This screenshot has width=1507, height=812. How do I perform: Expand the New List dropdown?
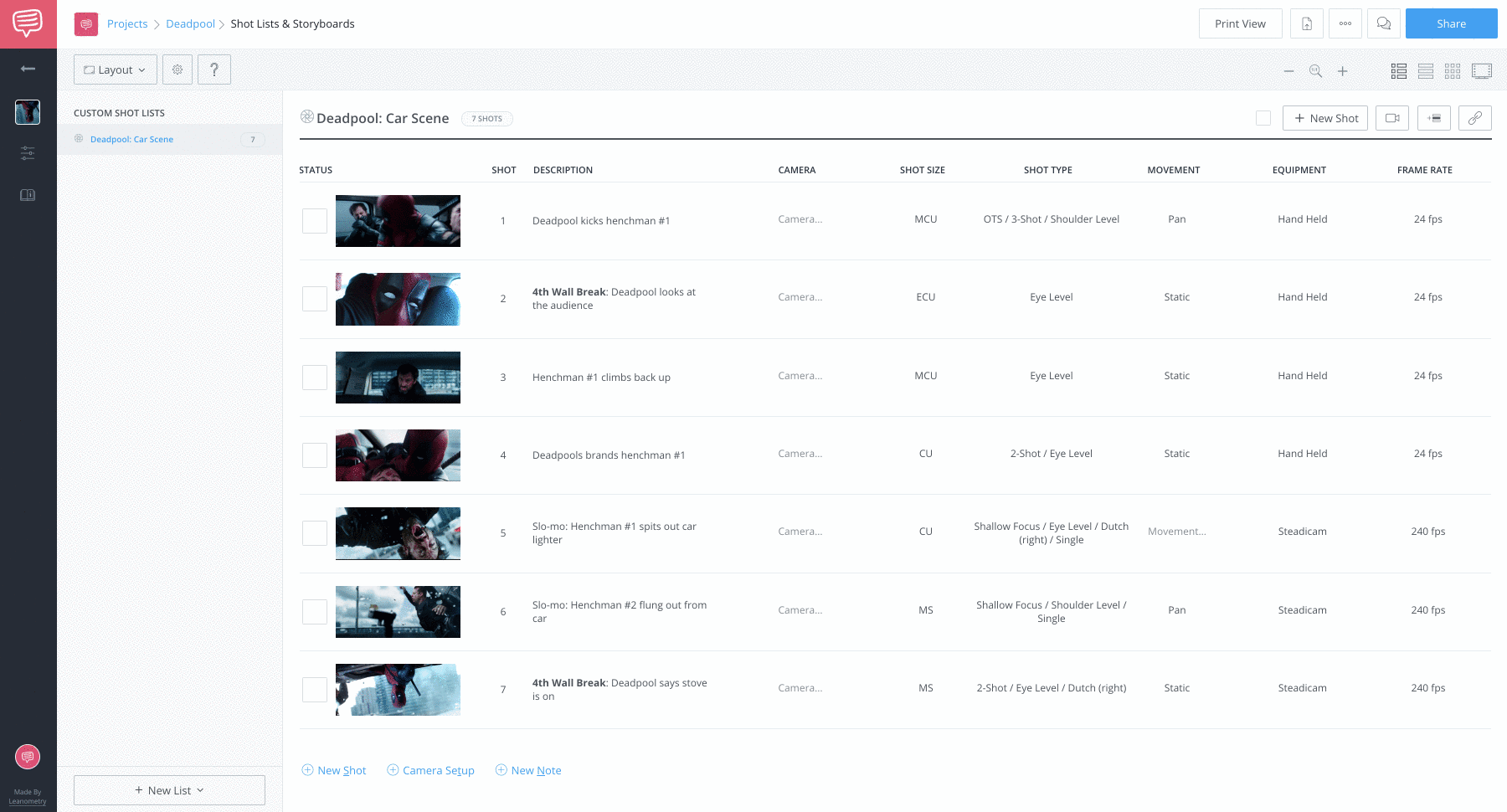click(x=169, y=790)
